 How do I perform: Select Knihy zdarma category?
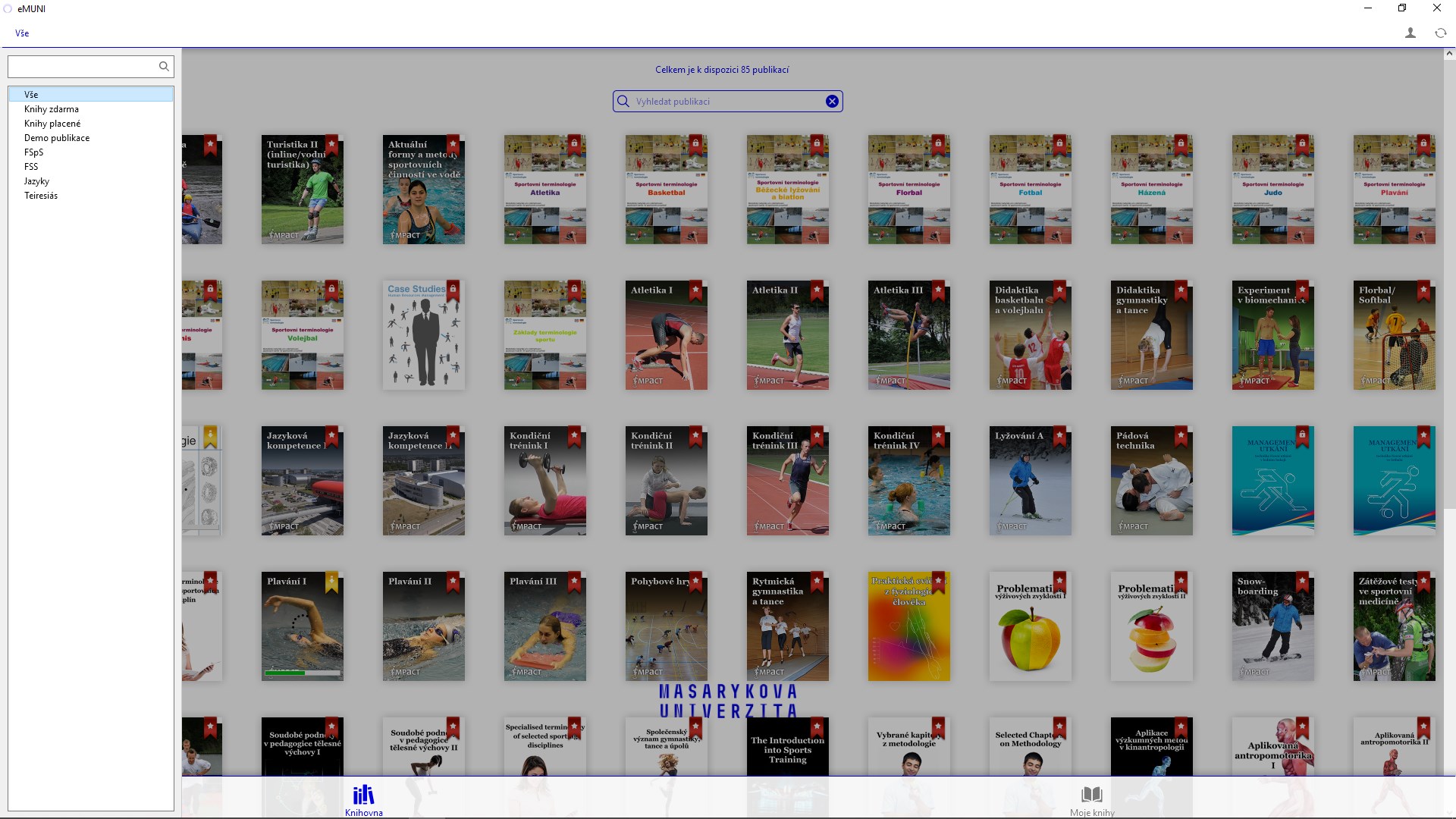pyautogui.click(x=52, y=109)
